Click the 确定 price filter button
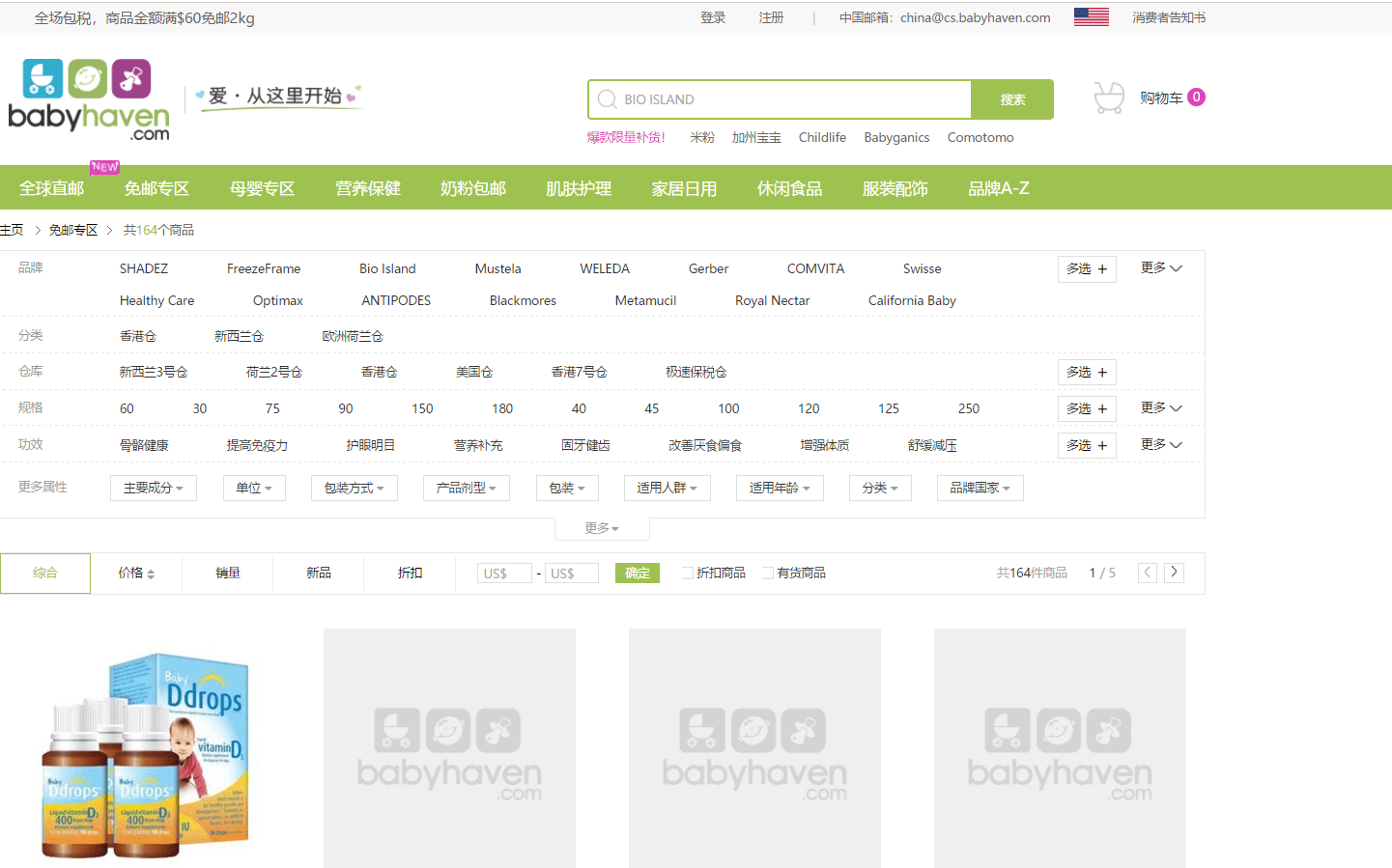Screen dimensions: 1392x868 [x=638, y=573]
